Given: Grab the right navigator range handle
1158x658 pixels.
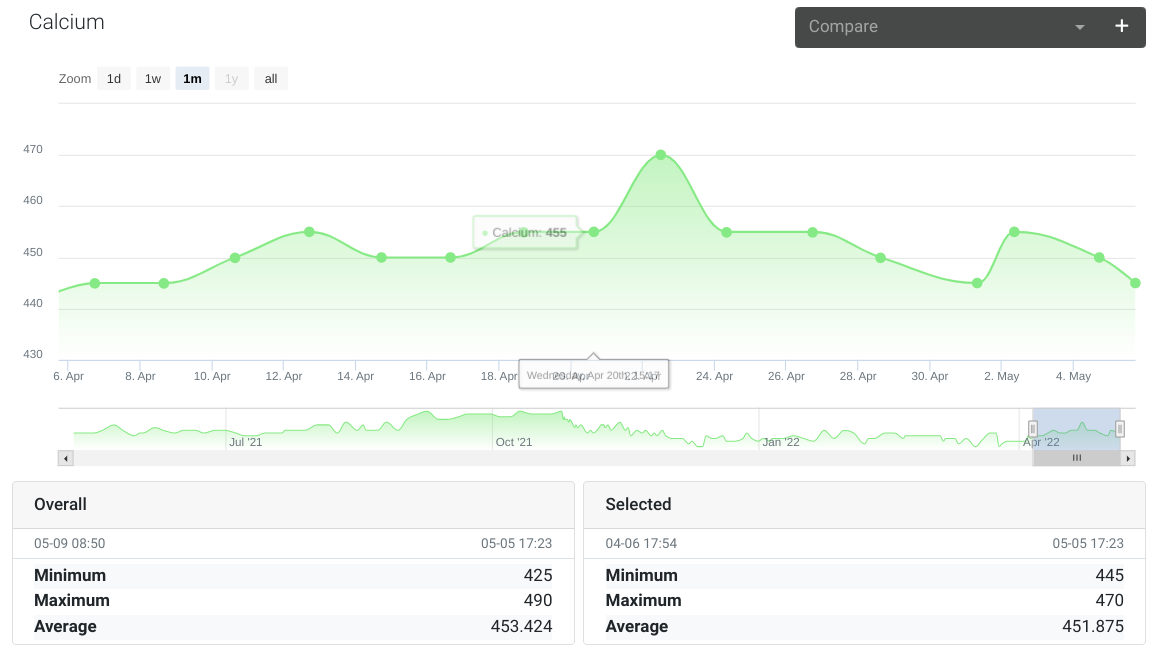Looking at the screenshot, I should coord(1120,428).
